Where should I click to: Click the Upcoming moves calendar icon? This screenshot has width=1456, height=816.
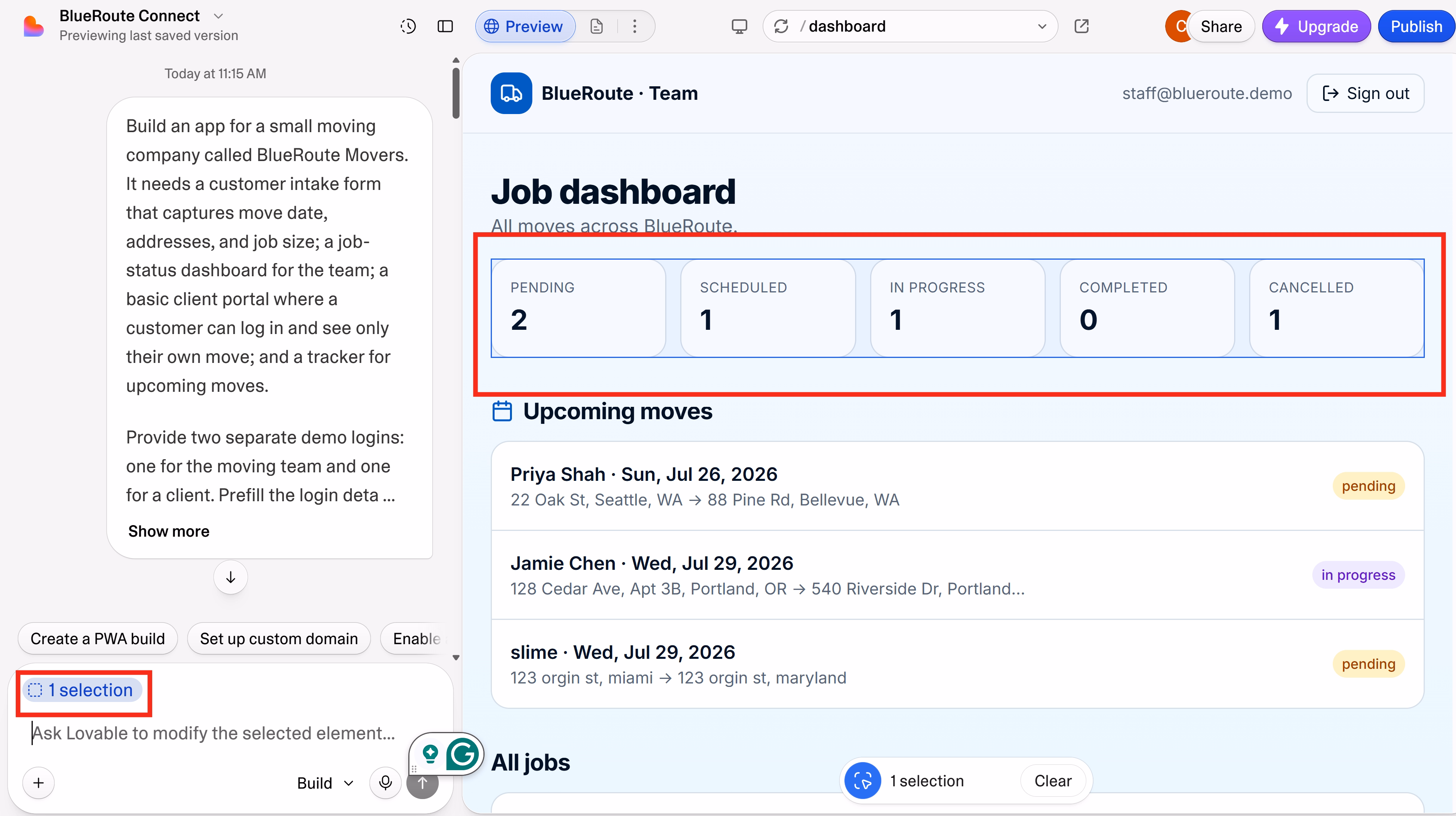coord(502,411)
